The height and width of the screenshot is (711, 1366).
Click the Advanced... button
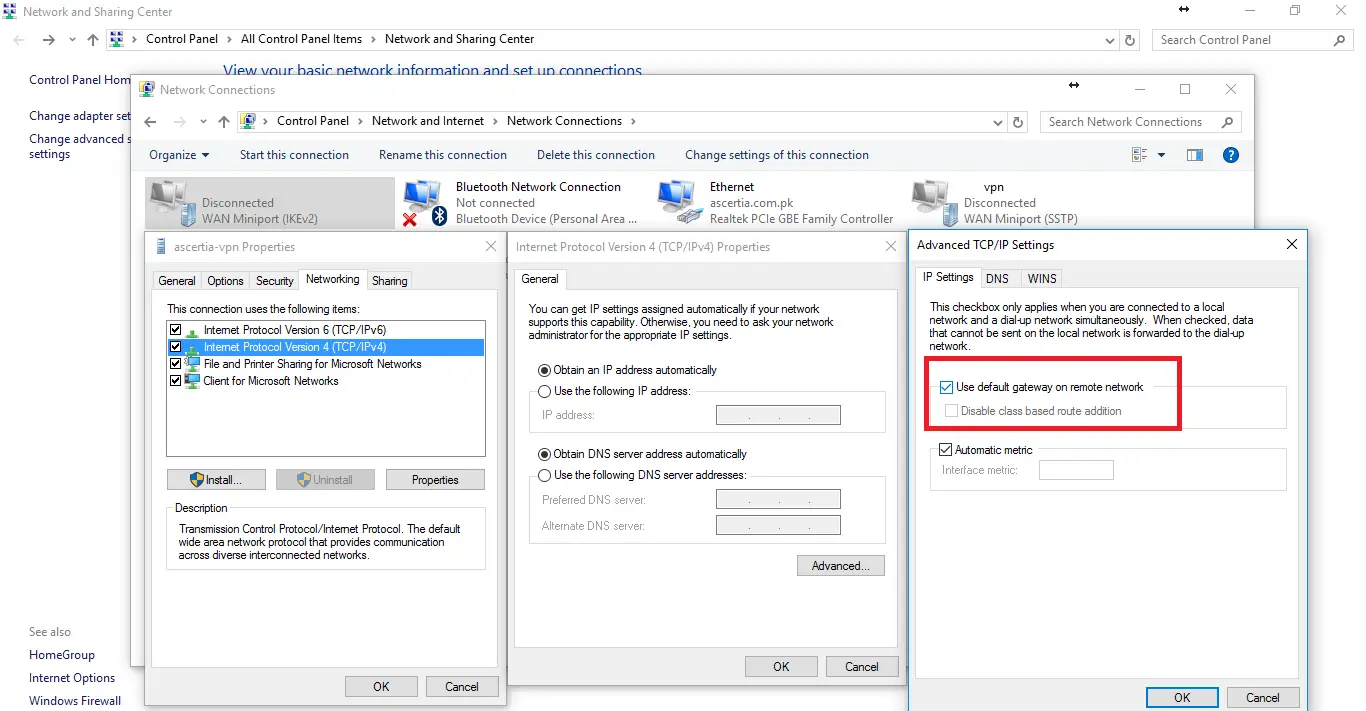click(x=841, y=566)
